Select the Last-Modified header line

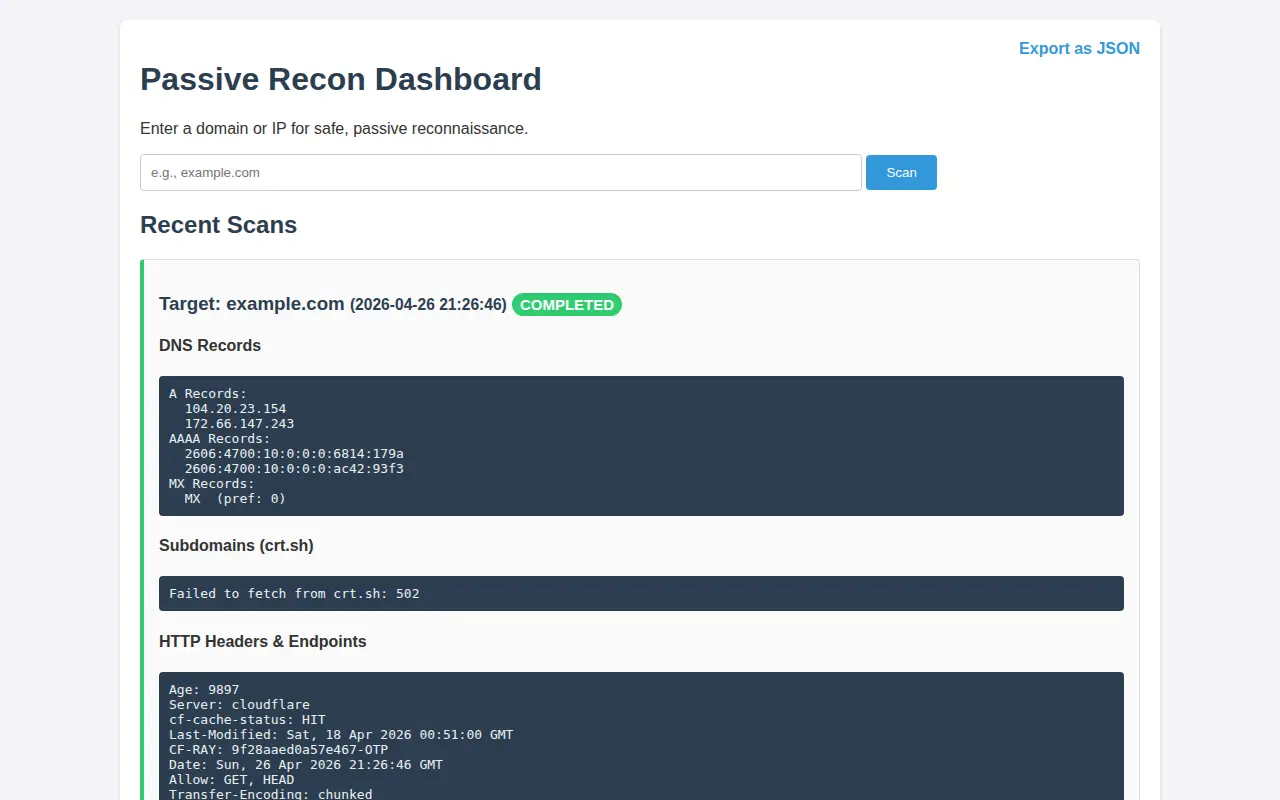pyautogui.click(x=341, y=734)
